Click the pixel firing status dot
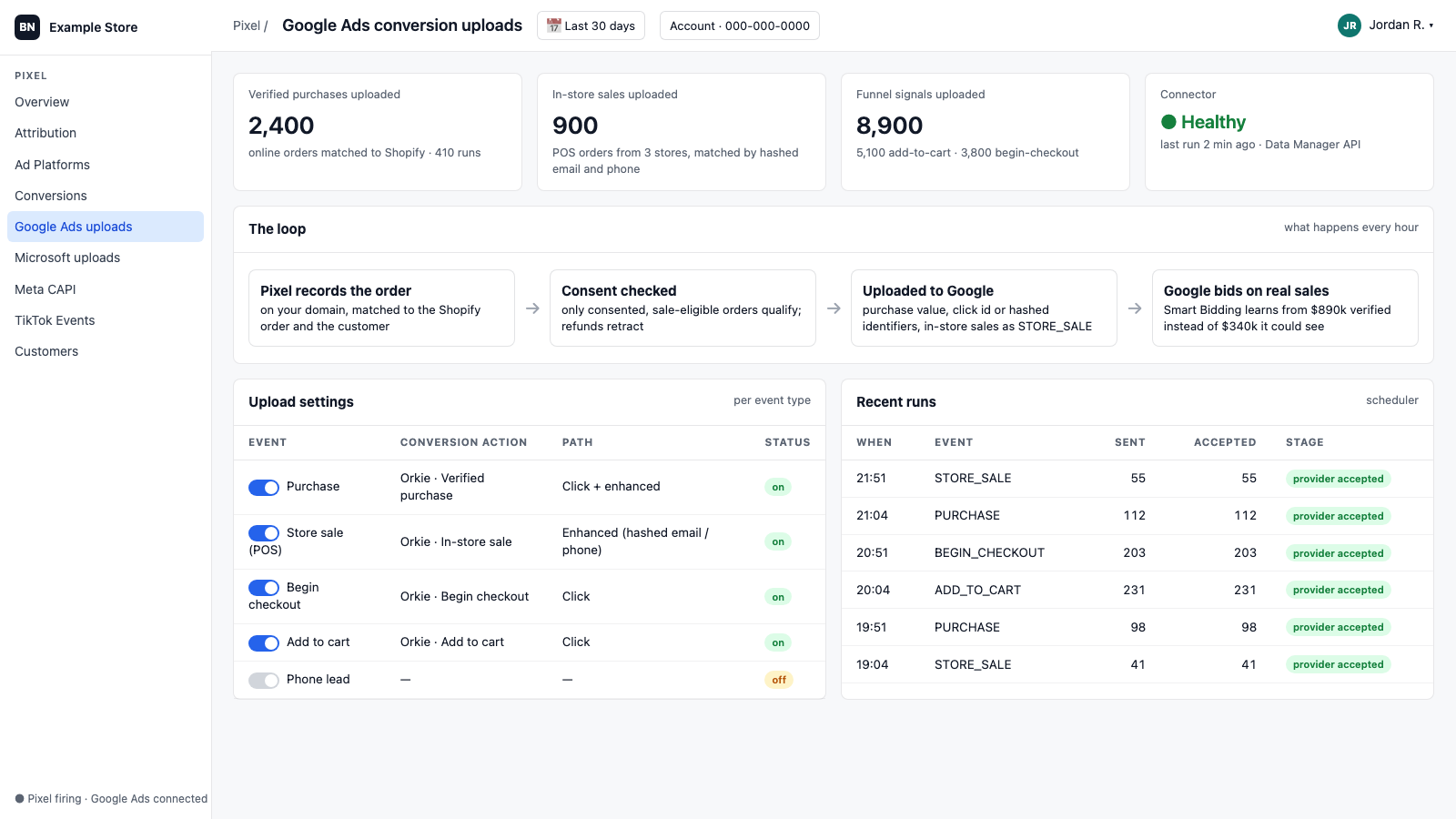This screenshot has width=1456, height=819. [x=19, y=799]
